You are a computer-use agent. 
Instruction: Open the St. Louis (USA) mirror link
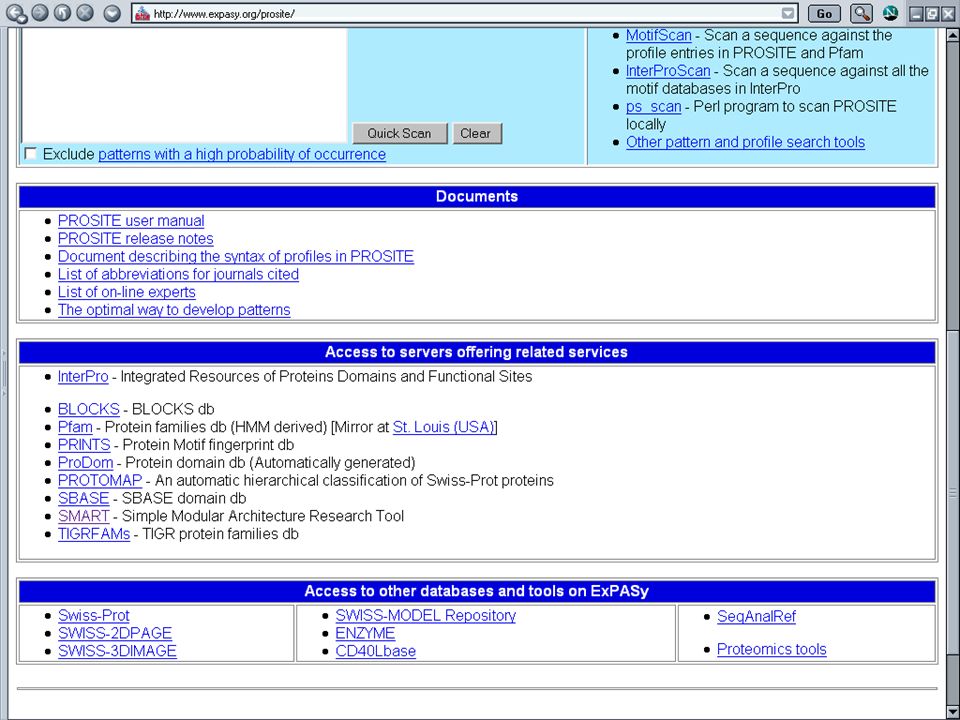[x=443, y=427]
